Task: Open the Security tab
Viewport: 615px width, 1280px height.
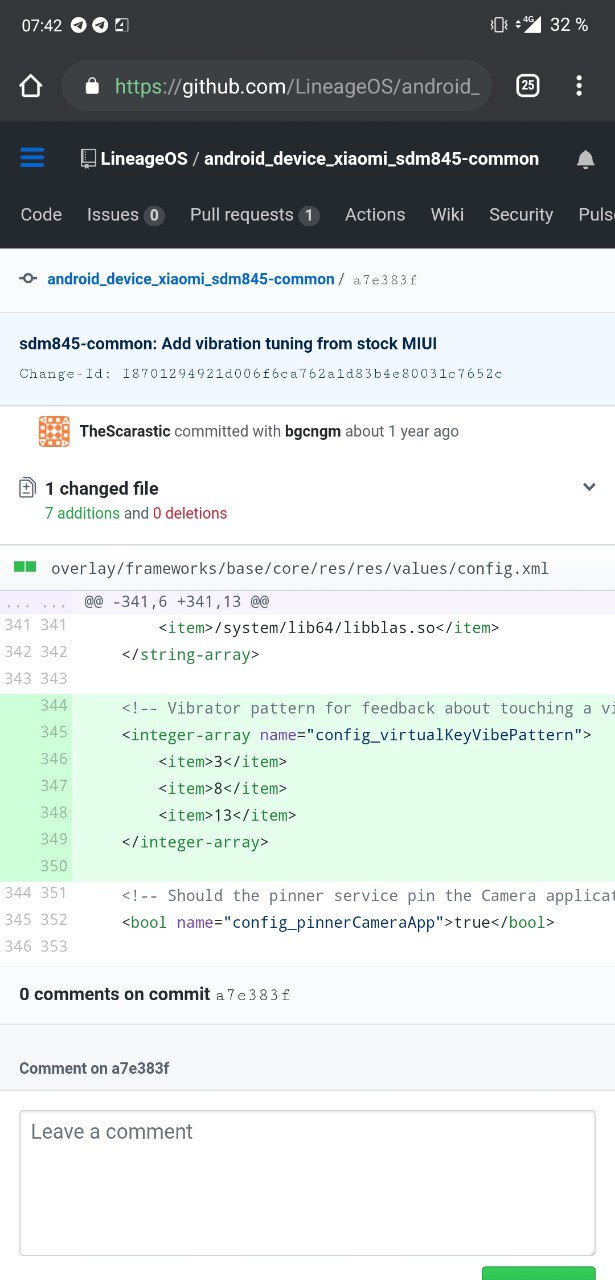Action: (521, 214)
